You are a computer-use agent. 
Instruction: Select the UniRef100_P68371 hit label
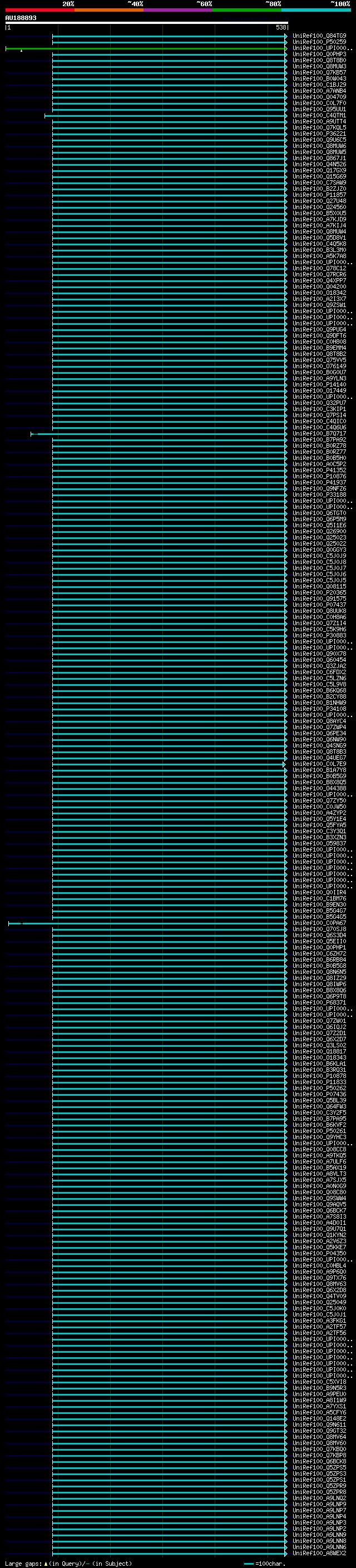(x=319, y=1003)
